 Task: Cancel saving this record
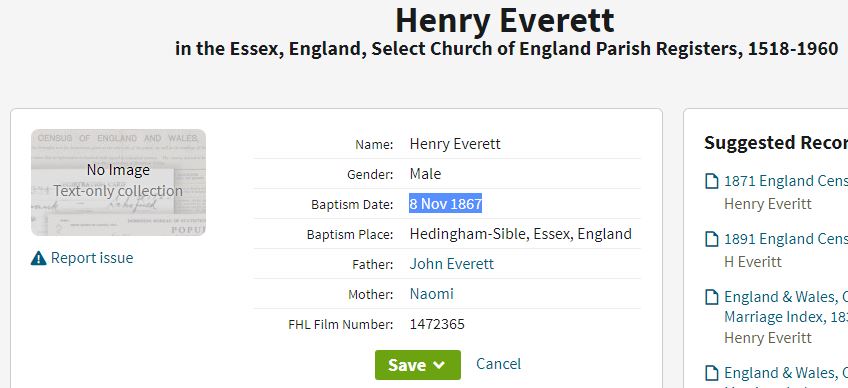tap(498, 364)
